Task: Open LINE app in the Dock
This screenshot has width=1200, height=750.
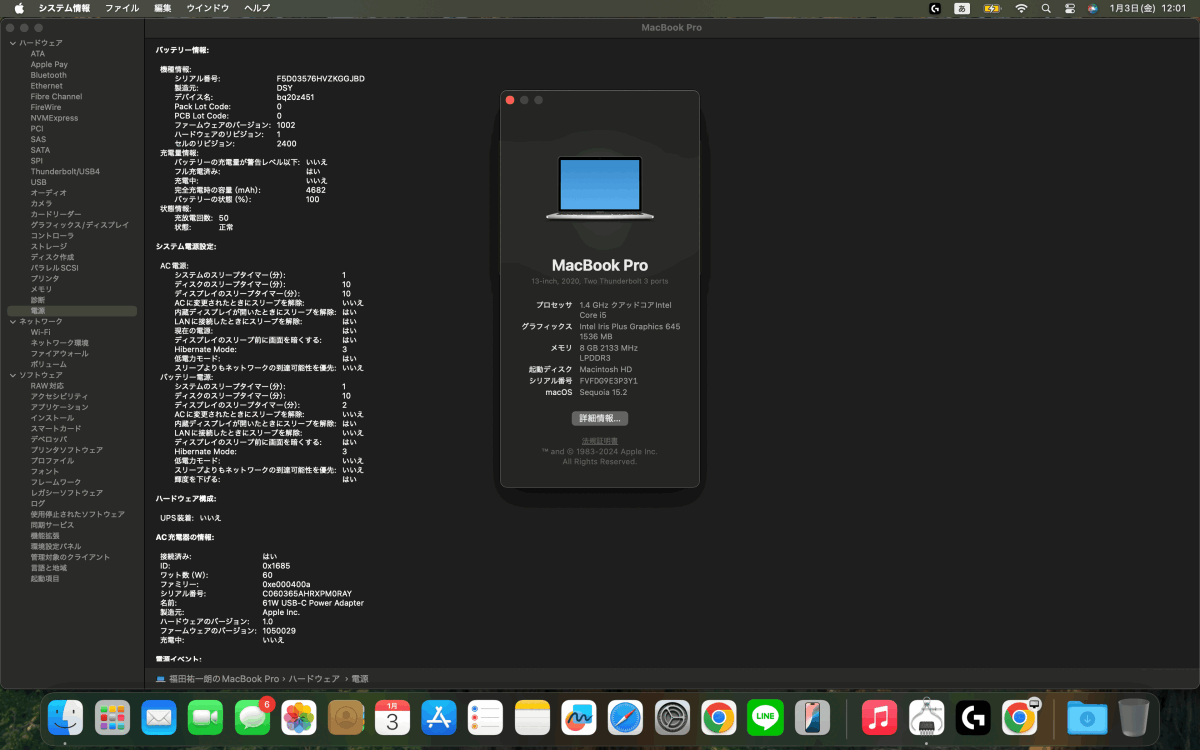Action: point(766,717)
